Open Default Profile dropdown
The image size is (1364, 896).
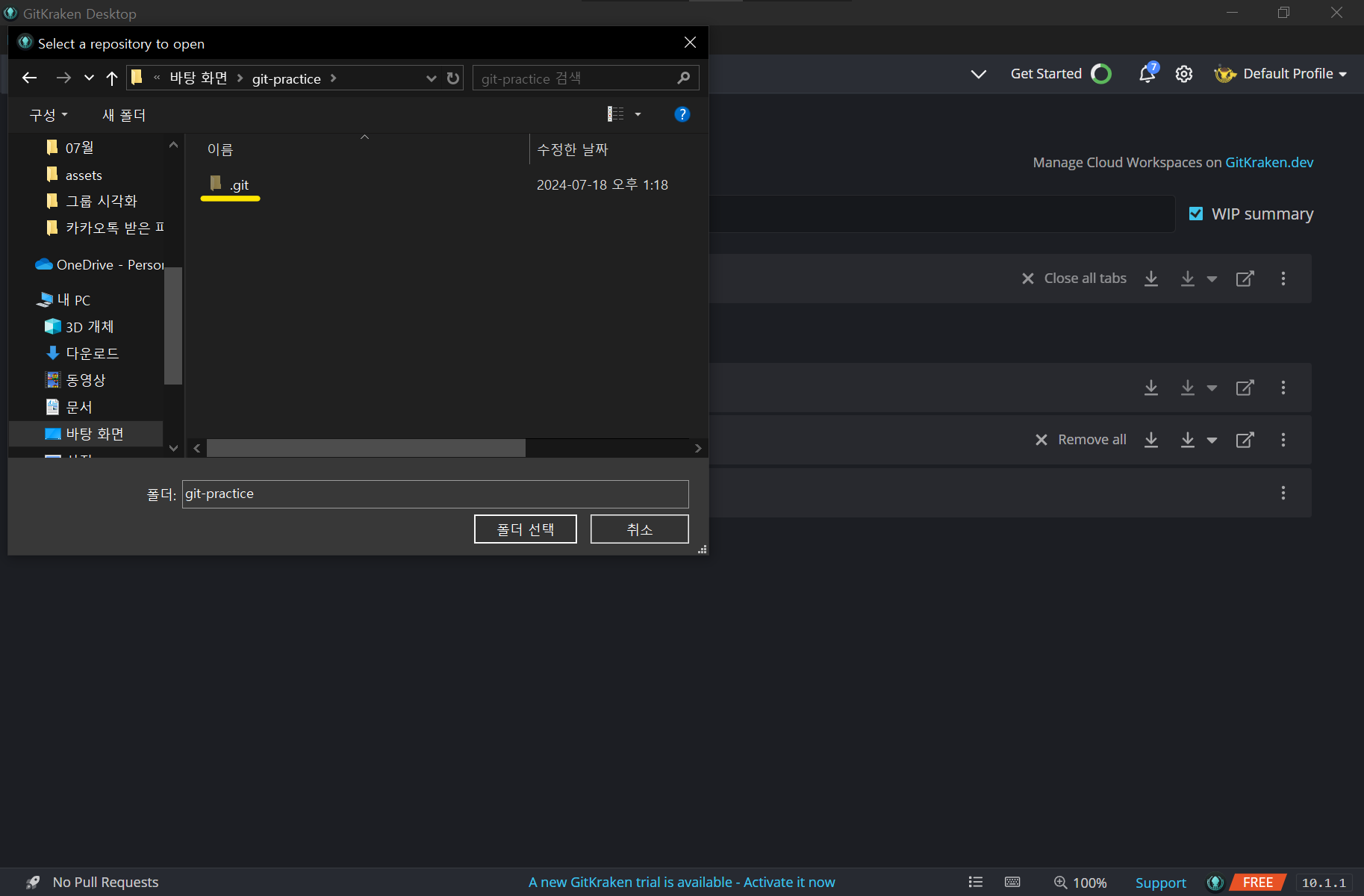[1280, 73]
